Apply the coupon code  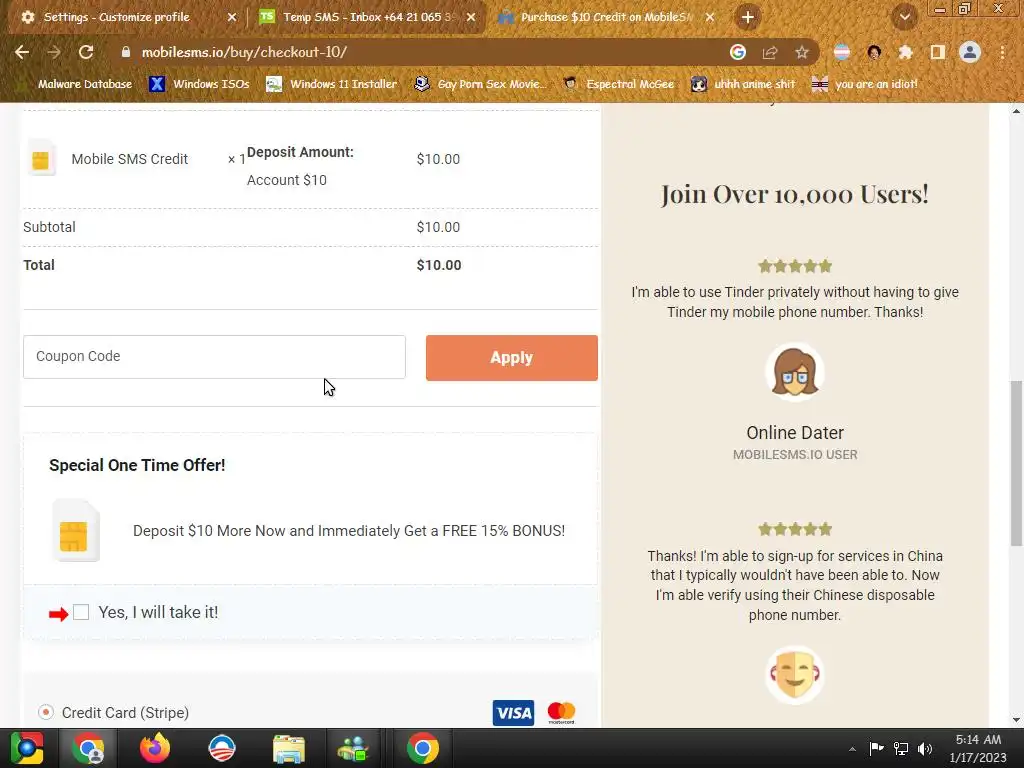tap(511, 358)
